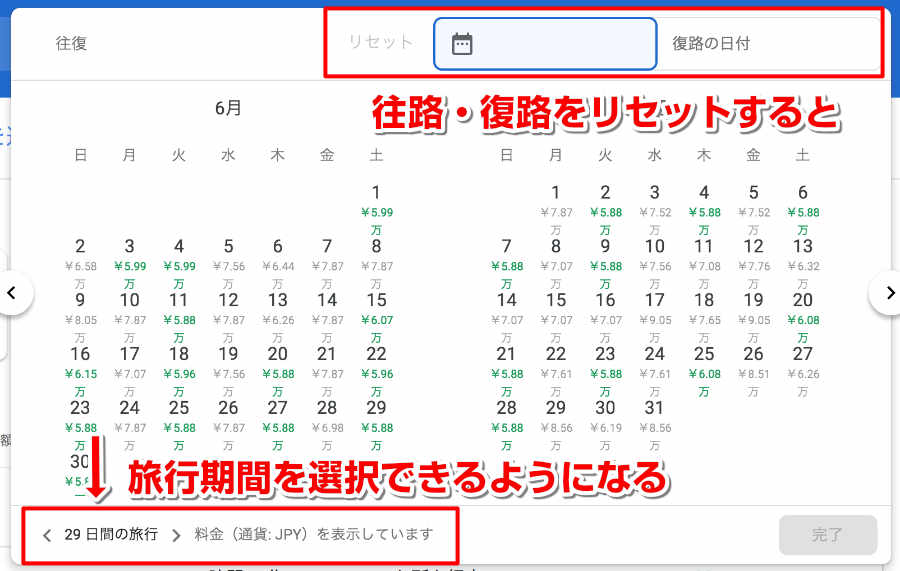Select July 21 on the calendar
Screen dimensions: 900x571
click(x=506, y=371)
